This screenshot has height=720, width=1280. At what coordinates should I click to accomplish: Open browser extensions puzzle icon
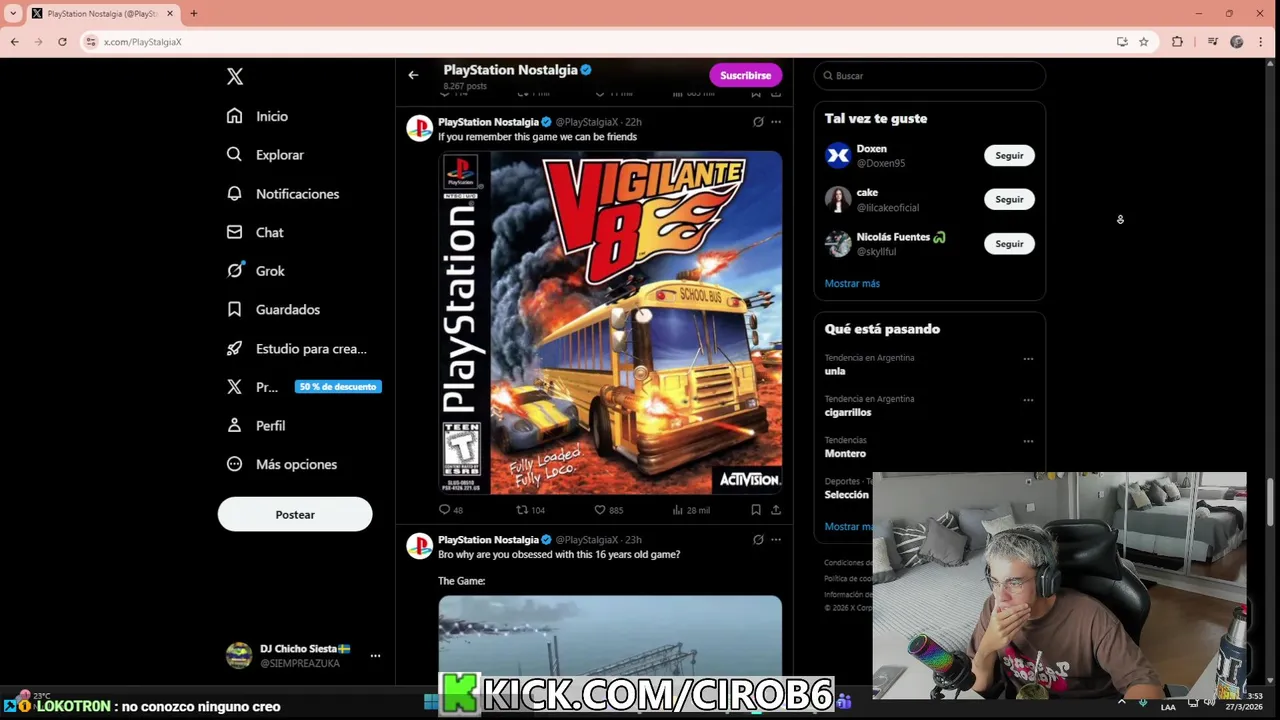[x=1177, y=42]
